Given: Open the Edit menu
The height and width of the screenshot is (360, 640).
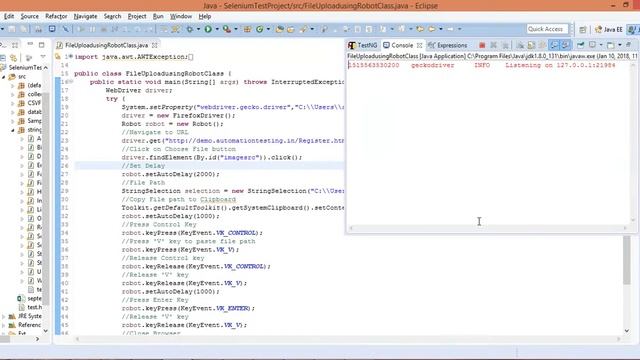Looking at the screenshot, I should tap(9, 16).
